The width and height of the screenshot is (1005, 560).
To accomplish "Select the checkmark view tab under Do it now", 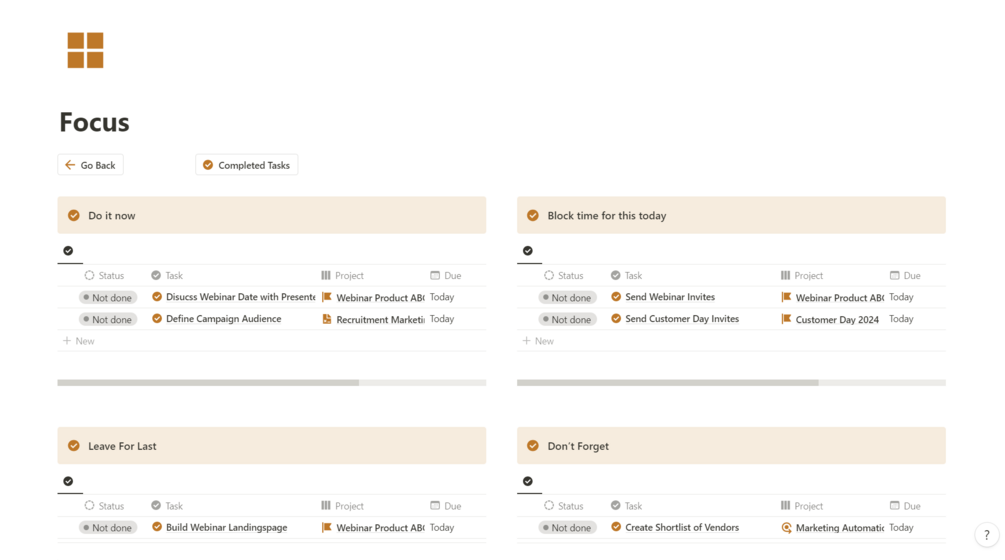I will [68, 251].
